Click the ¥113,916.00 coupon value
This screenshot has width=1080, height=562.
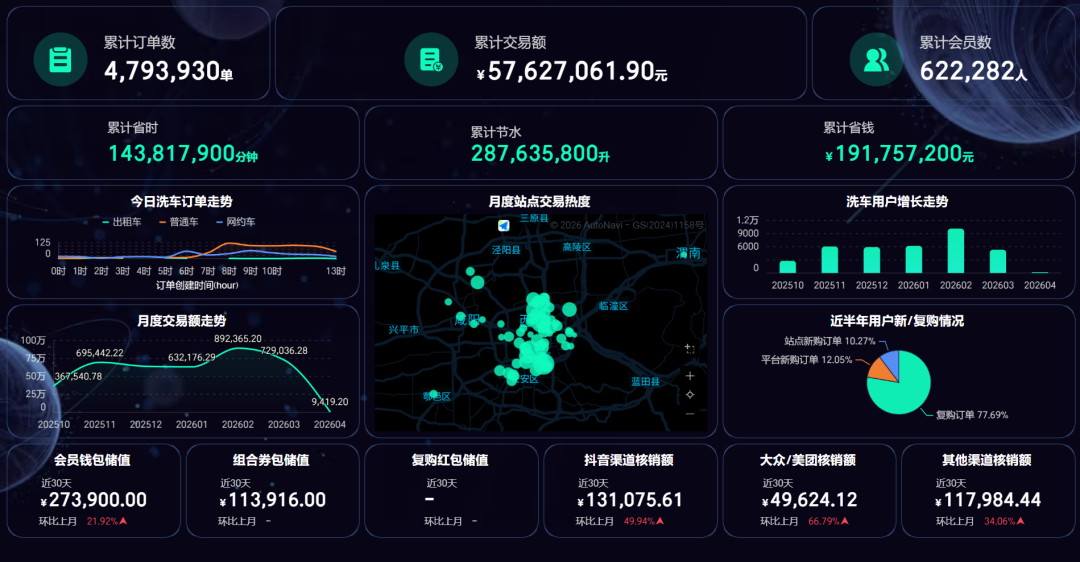coord(273,499)
